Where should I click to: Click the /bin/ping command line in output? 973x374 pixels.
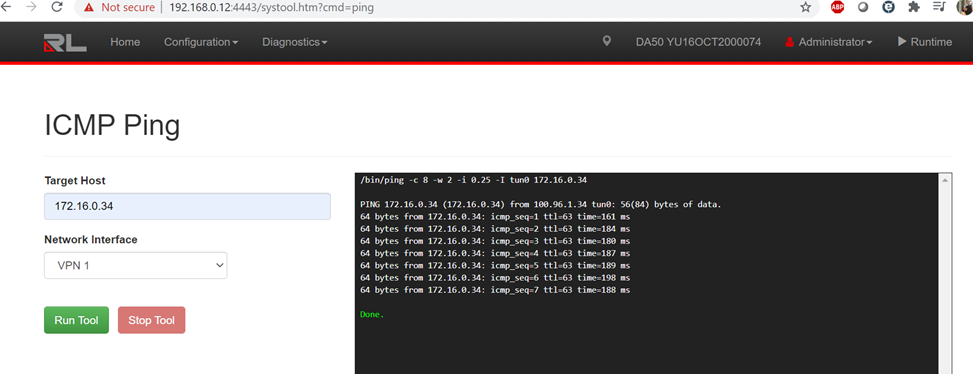[x=473, y=180]
